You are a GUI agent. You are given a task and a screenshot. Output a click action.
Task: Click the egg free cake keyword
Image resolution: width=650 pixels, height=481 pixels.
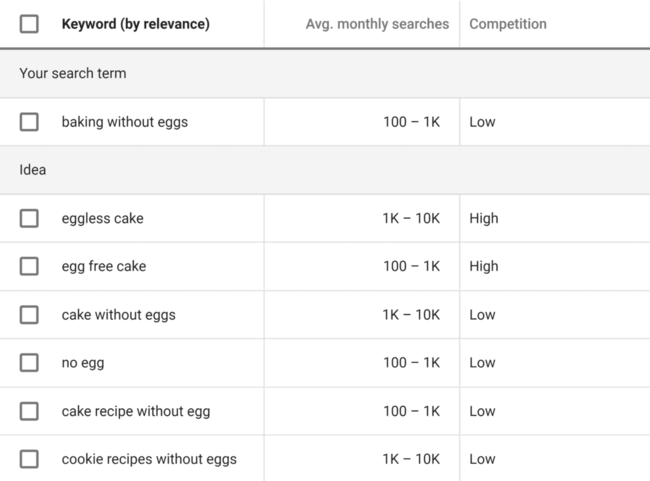click(104, 266)
